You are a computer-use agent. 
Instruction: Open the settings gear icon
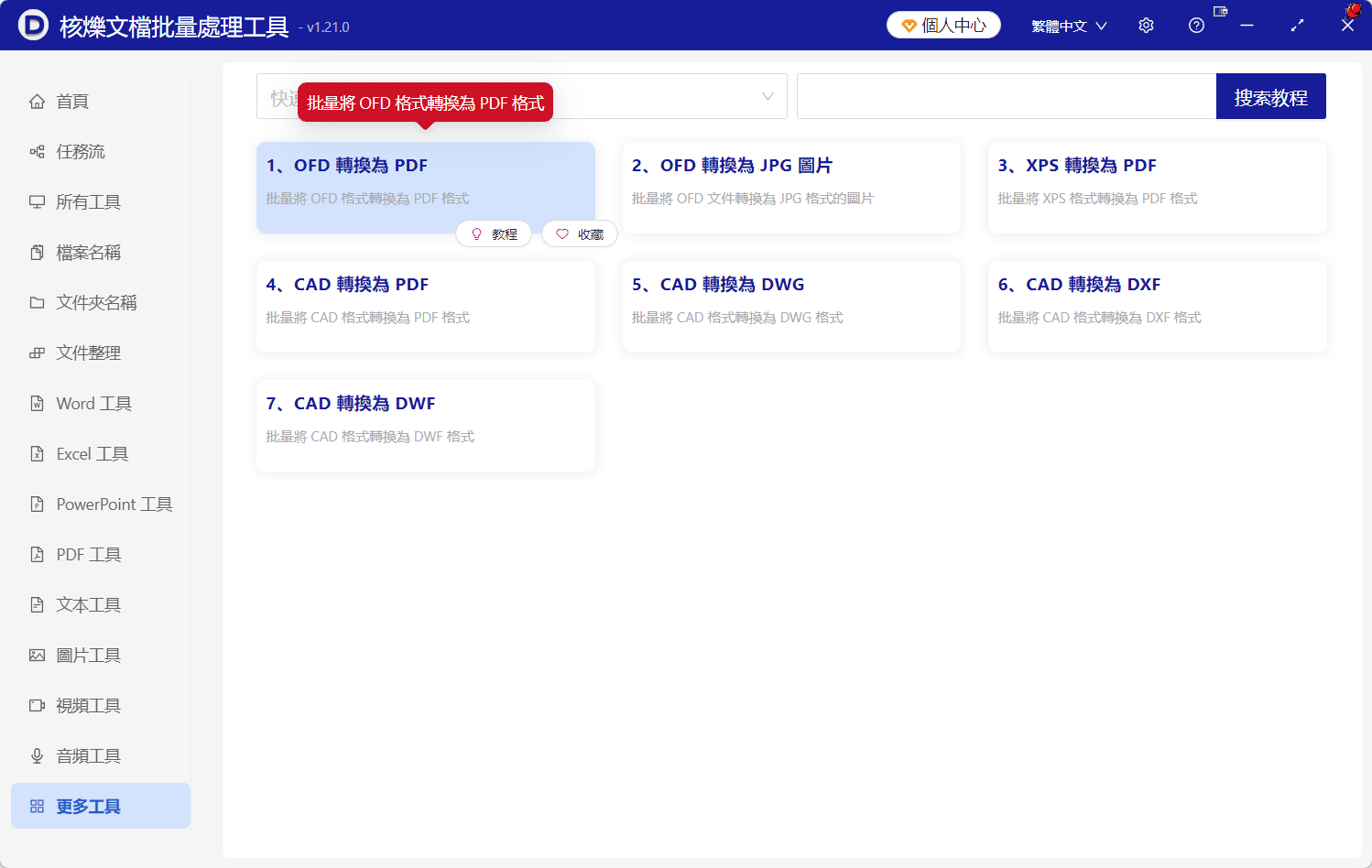(x=1146, y=25)
